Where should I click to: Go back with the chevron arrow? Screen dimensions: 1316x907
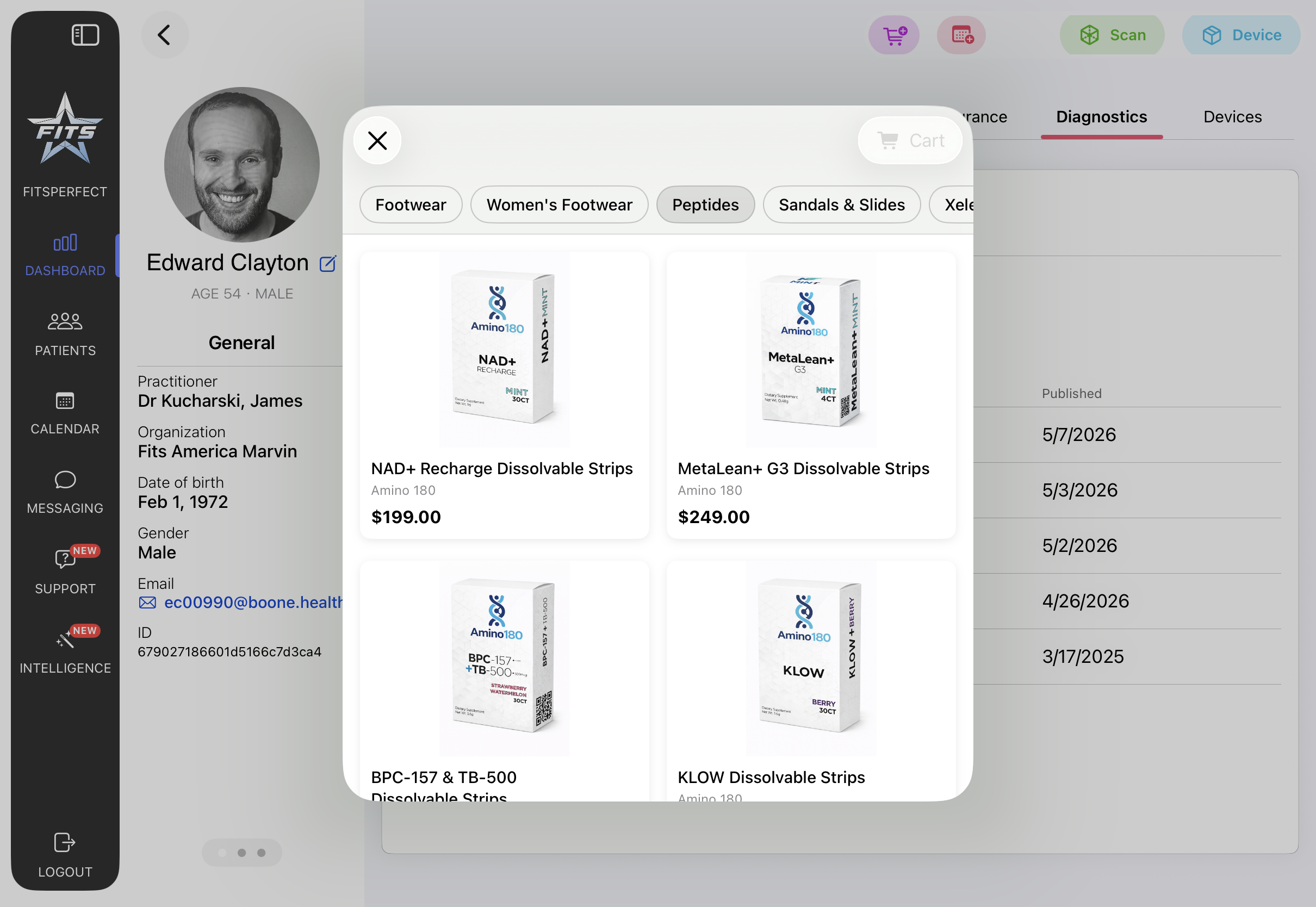165,35
